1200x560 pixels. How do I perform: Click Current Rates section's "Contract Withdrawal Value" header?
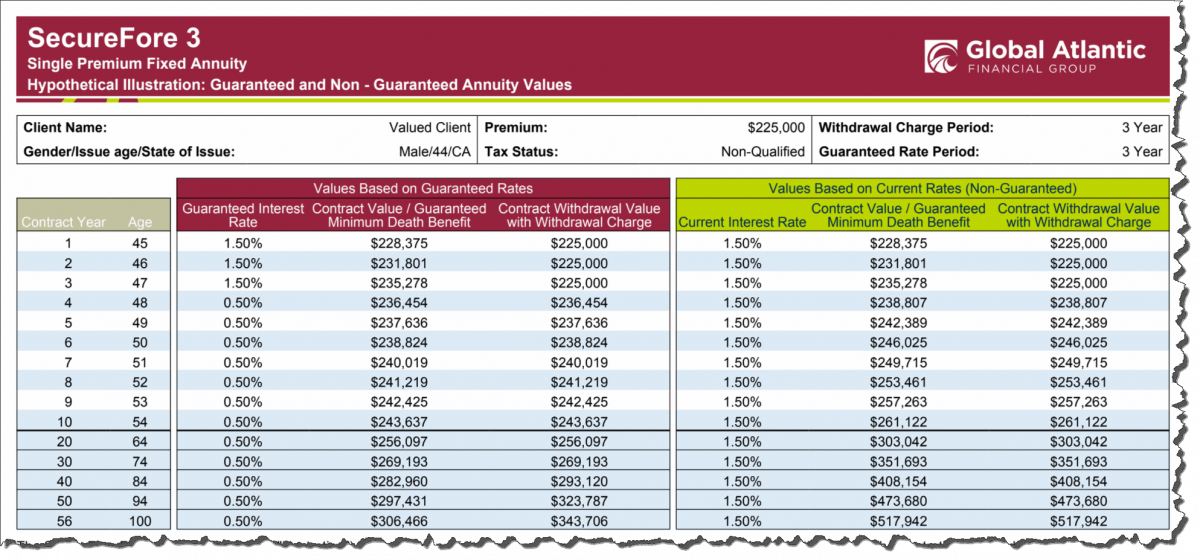click(x=1079, y=215)
